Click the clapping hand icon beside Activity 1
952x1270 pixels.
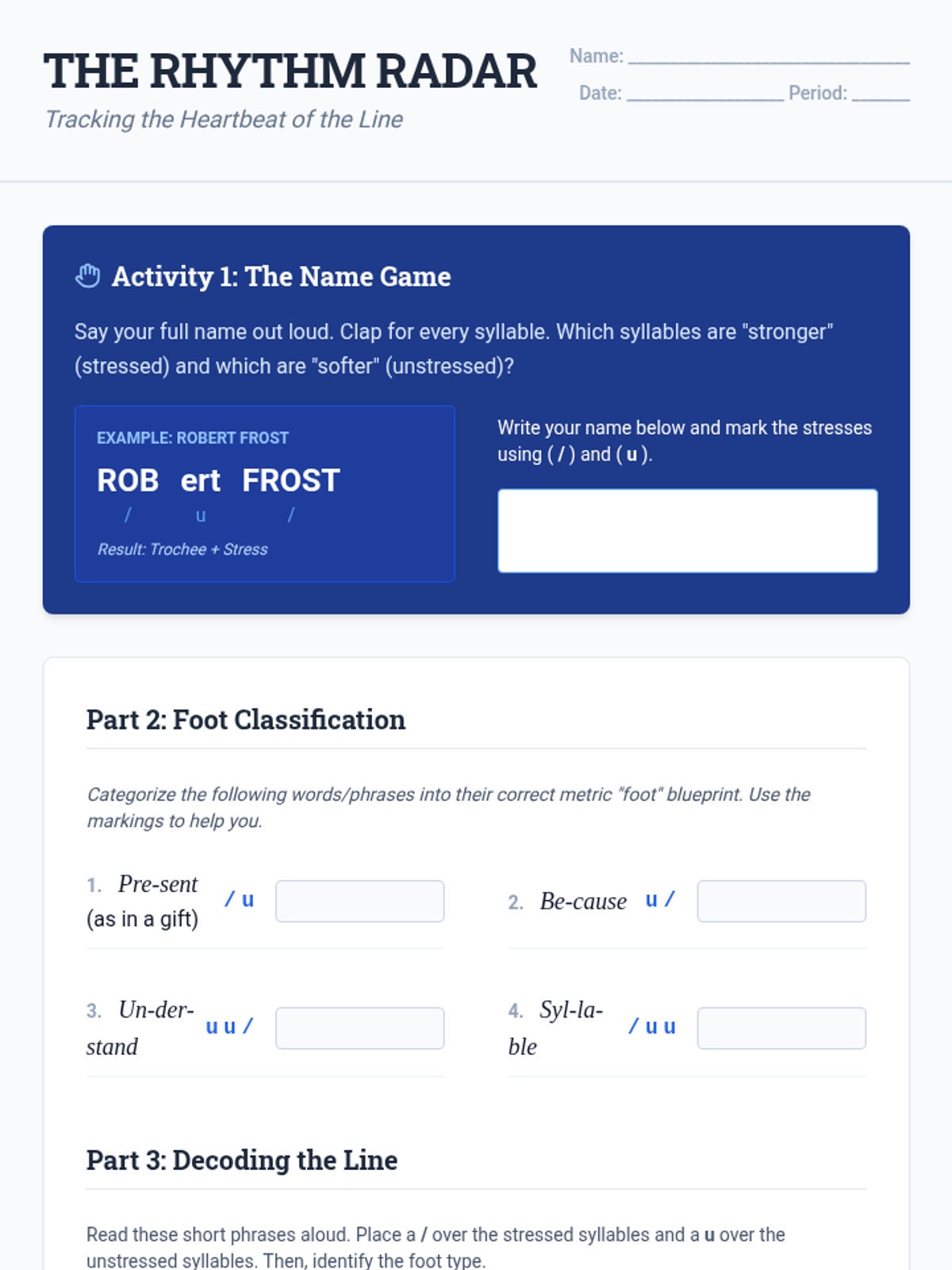(x=87, y=276)
